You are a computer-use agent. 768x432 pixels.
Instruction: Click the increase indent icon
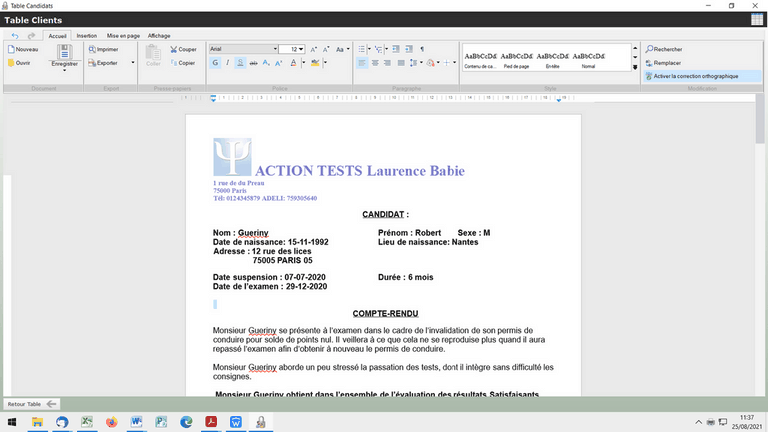pos(409,49)
